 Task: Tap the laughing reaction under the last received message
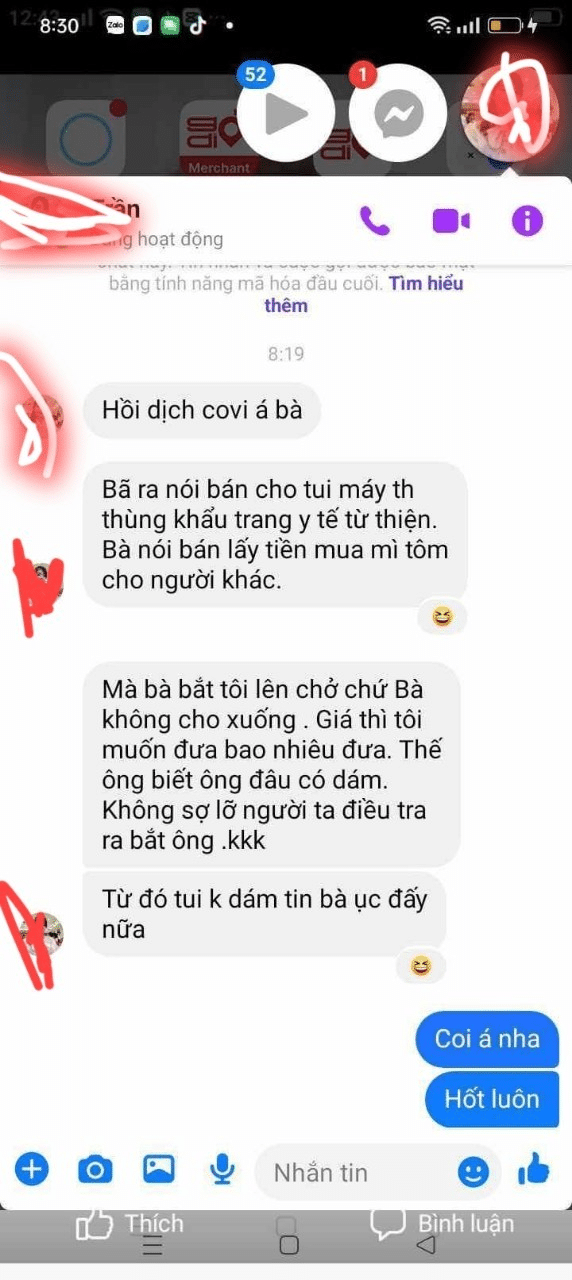420,966
